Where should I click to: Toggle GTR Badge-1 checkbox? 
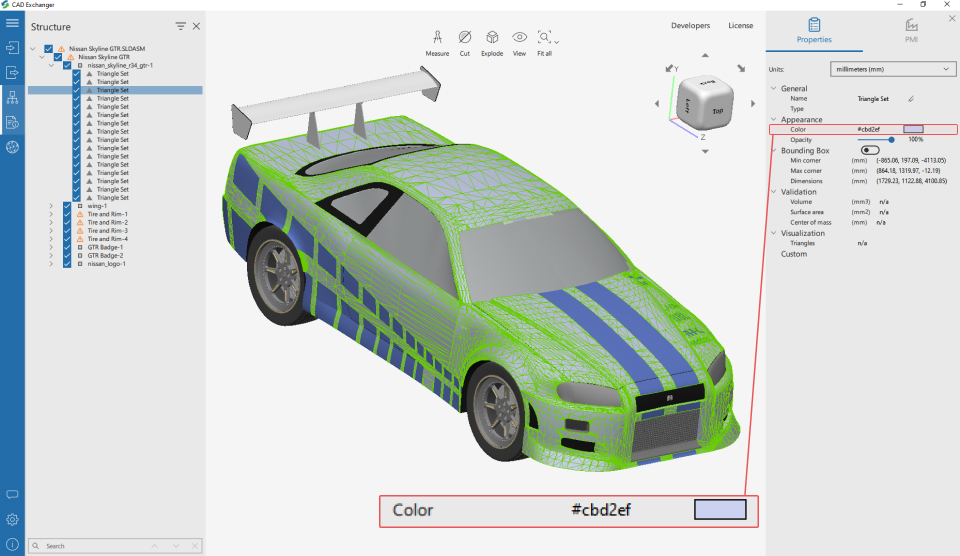click(x=67, y=247)
